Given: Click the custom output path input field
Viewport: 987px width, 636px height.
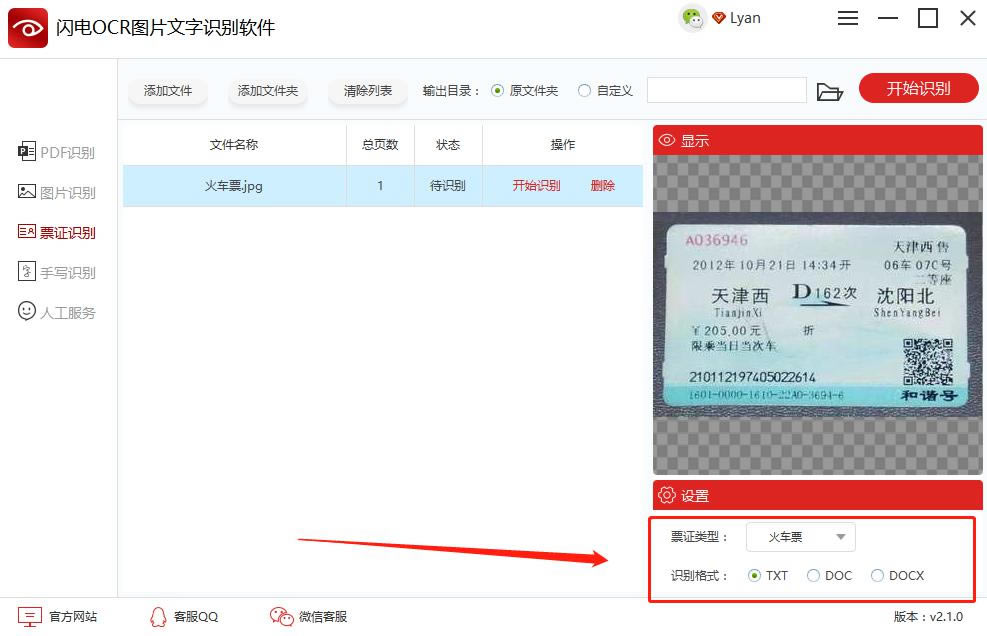Looking at the screenshot, I should click(x=726, y=89).
